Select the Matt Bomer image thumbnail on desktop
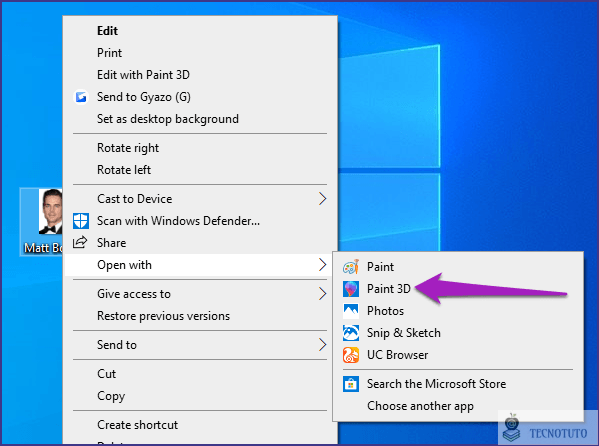Screen dimensions: 599x446 pyautogui.click(x=50, y=211)
